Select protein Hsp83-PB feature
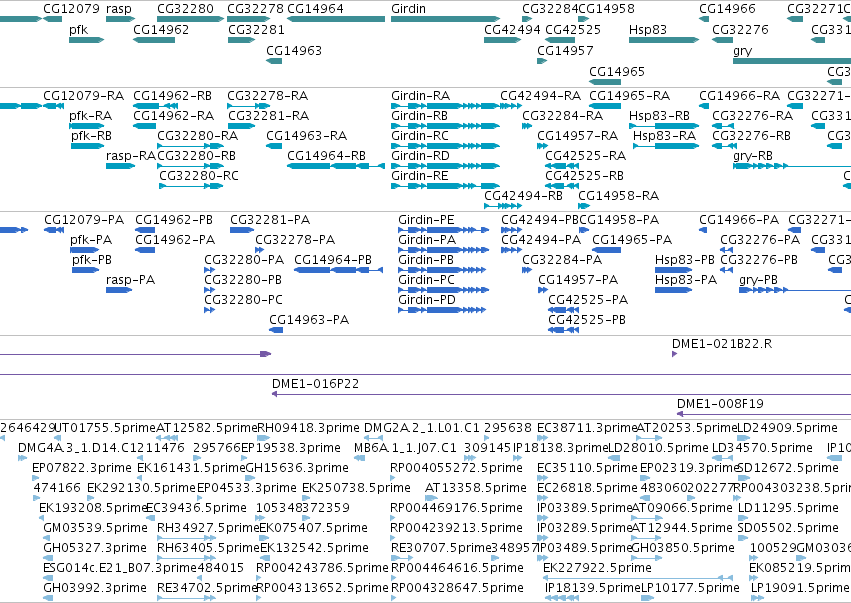Viewport: 851px width, 603px height. pos(674,270)
